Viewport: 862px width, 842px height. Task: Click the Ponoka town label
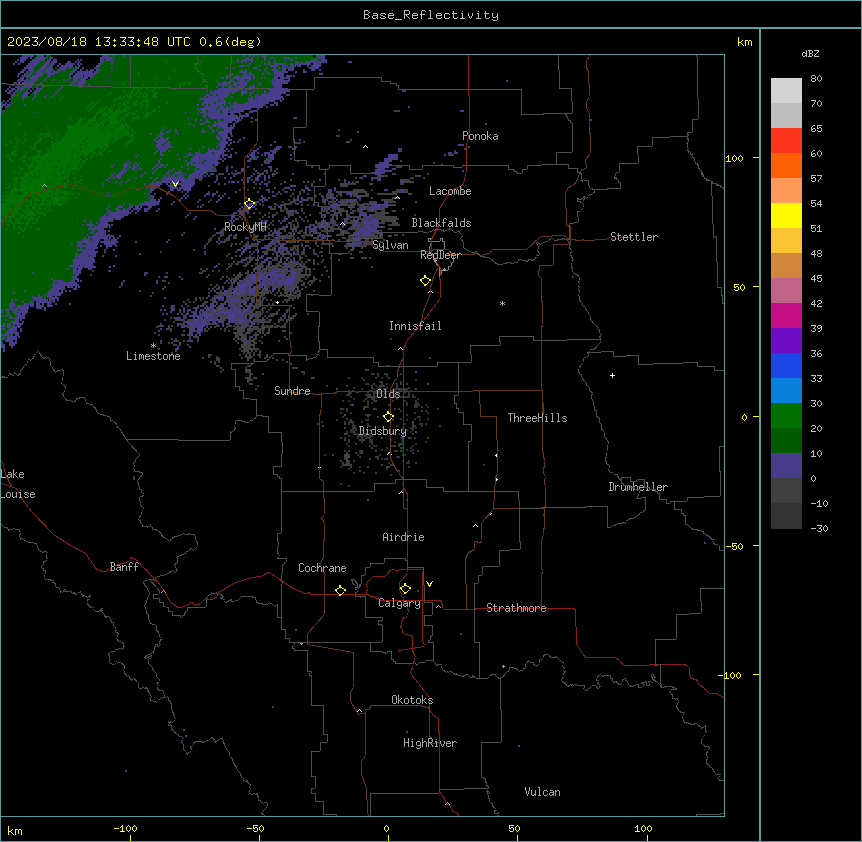click(480, 136)
